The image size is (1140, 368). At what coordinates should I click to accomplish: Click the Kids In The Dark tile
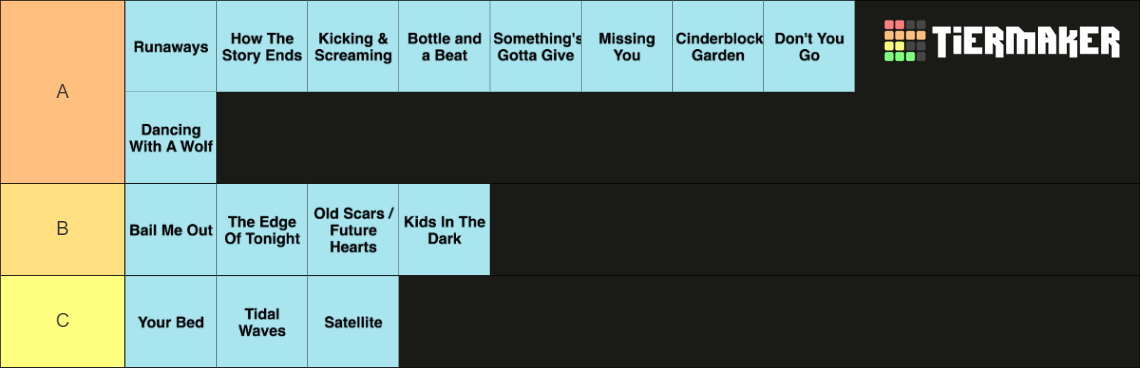click(x=444, y=229)
